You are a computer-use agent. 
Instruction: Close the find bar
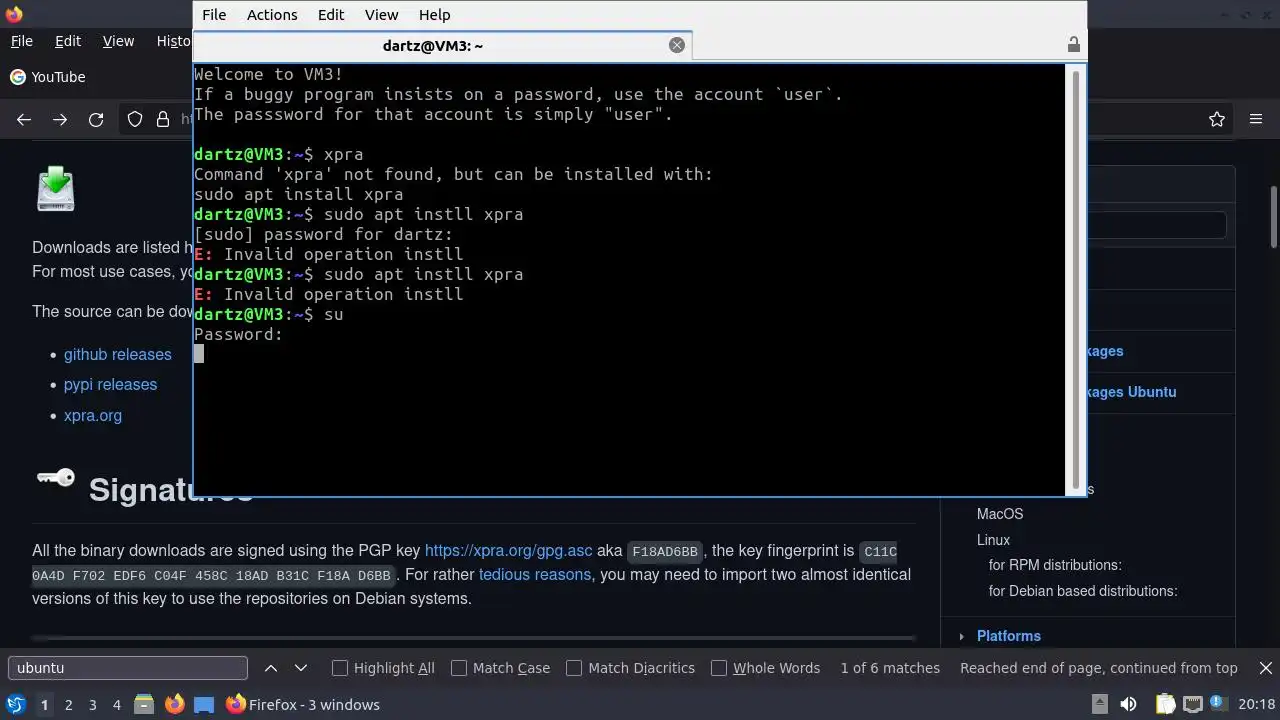coord(1266,668)
